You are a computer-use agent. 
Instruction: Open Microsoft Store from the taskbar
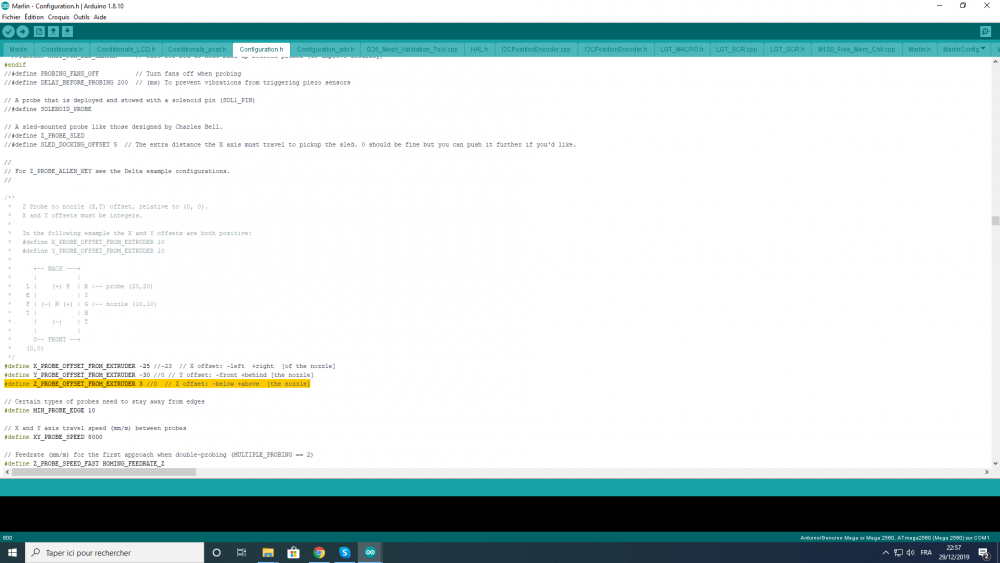[293, 553]
